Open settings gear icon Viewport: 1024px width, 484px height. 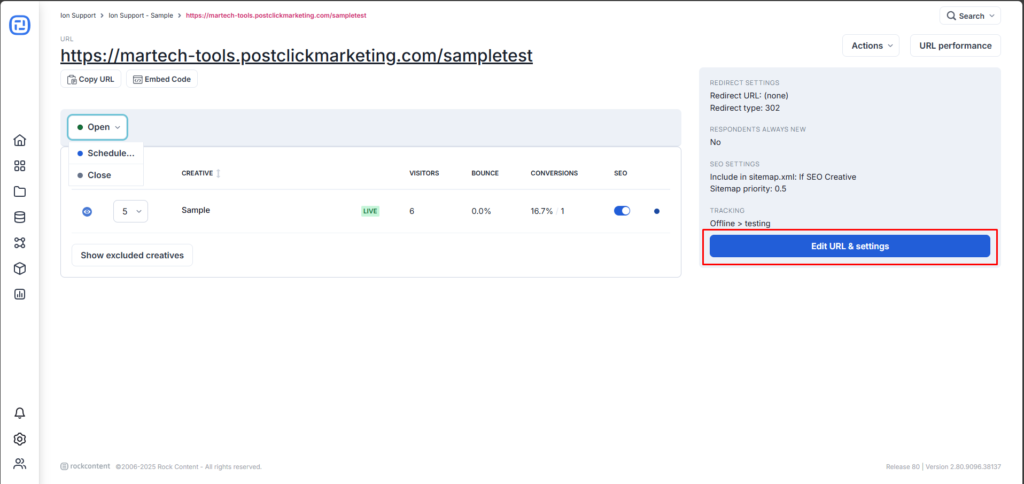[x=20, y=438]
